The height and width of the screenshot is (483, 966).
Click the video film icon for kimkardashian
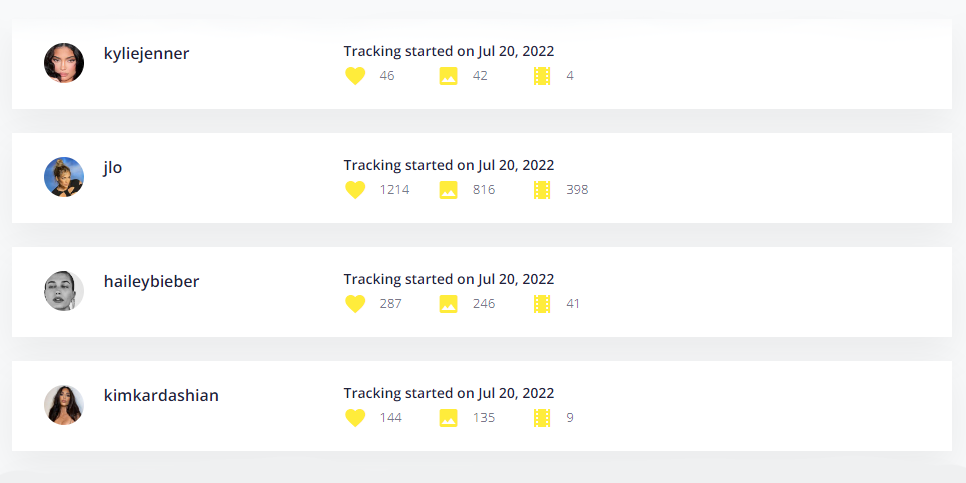[542, 418]
